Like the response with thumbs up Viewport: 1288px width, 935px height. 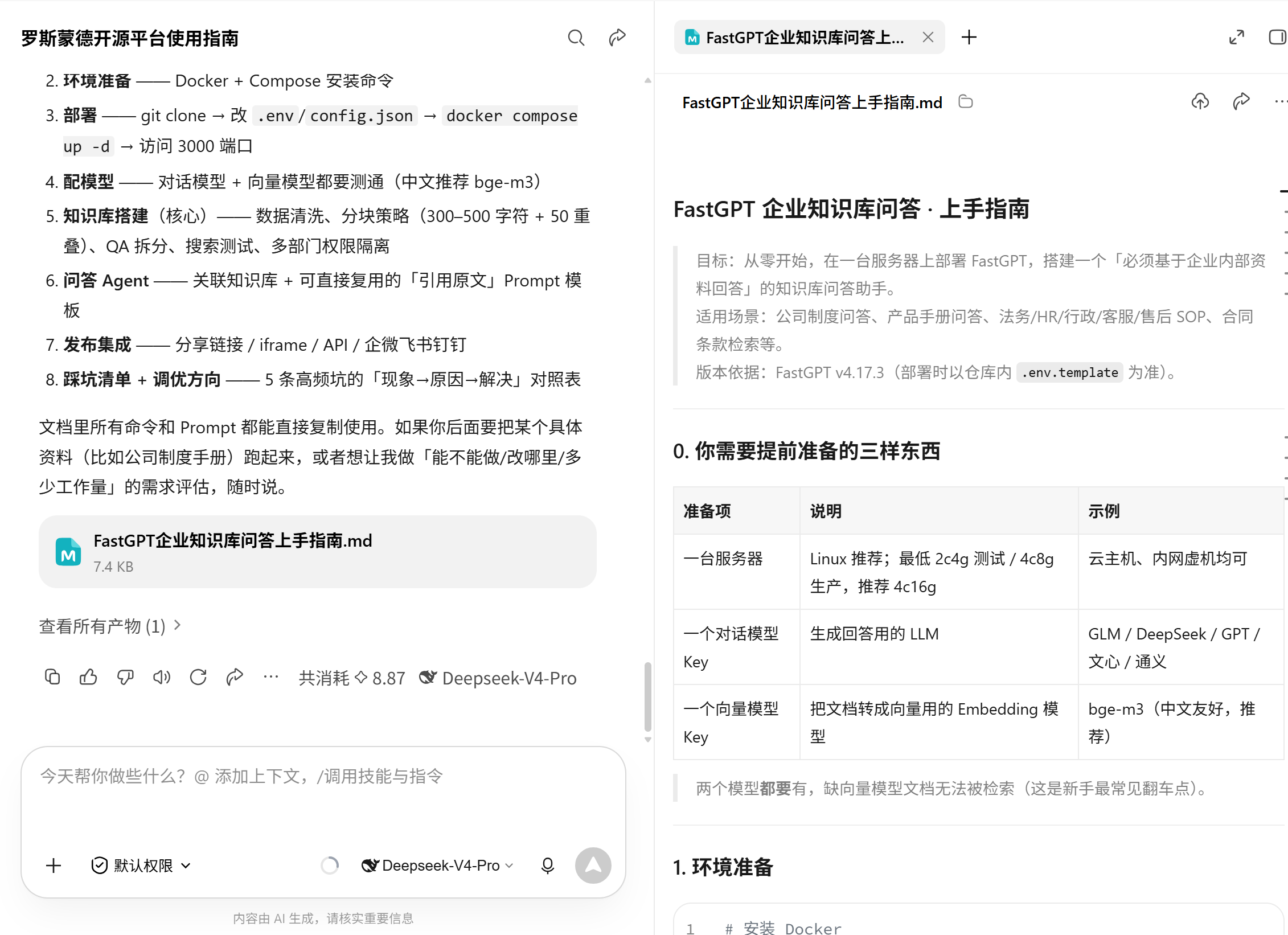click(x=88, y=677)
